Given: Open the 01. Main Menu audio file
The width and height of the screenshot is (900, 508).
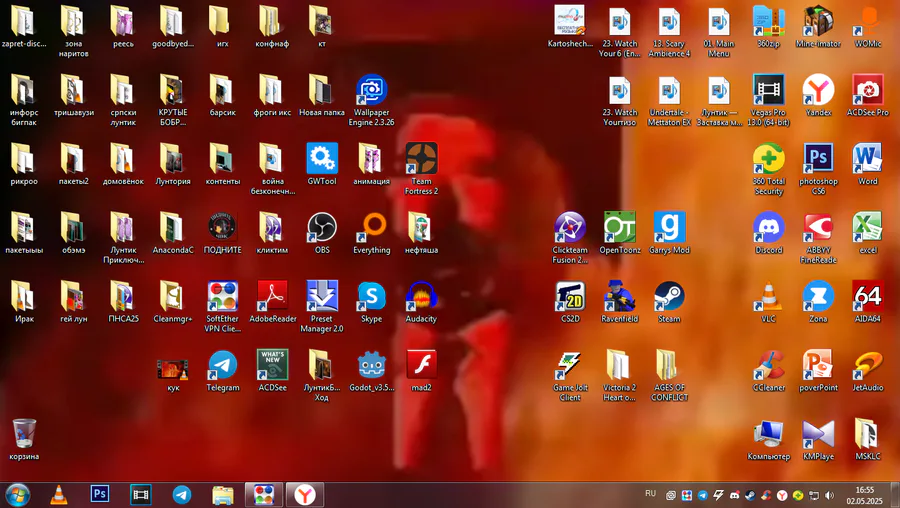Looking at the screenshot, I should click(x=719, y=21).
